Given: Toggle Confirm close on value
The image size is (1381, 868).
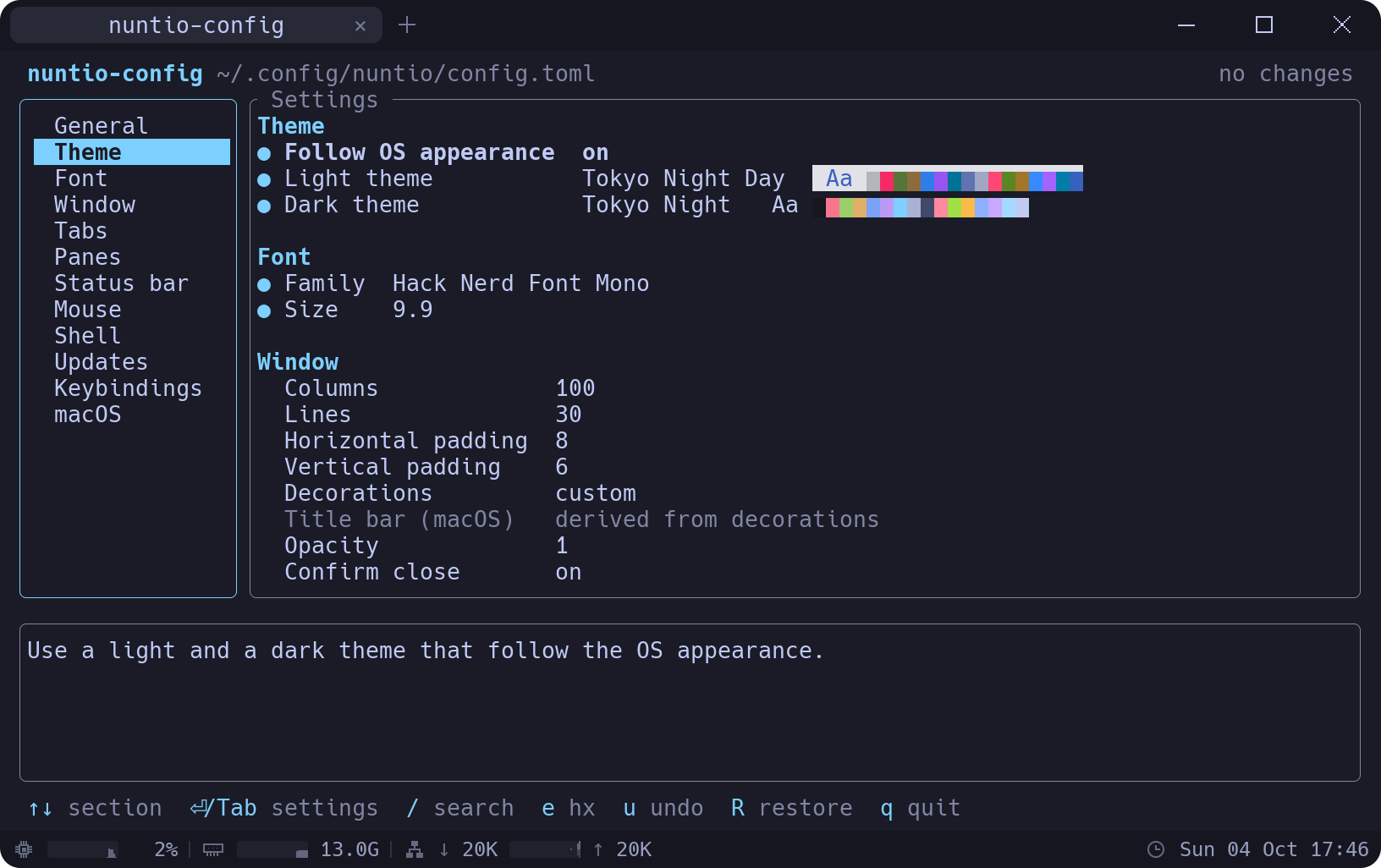Looking at the screenshot, I should [568, 572].
